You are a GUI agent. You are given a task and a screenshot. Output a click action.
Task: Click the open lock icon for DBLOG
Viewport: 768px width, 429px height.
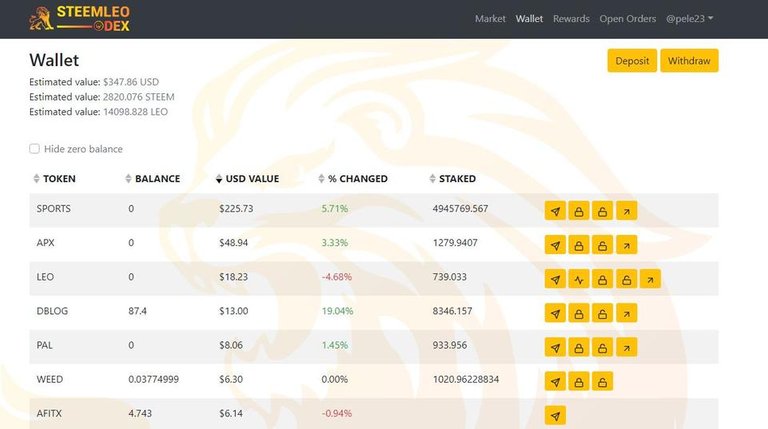click(602, 313)
